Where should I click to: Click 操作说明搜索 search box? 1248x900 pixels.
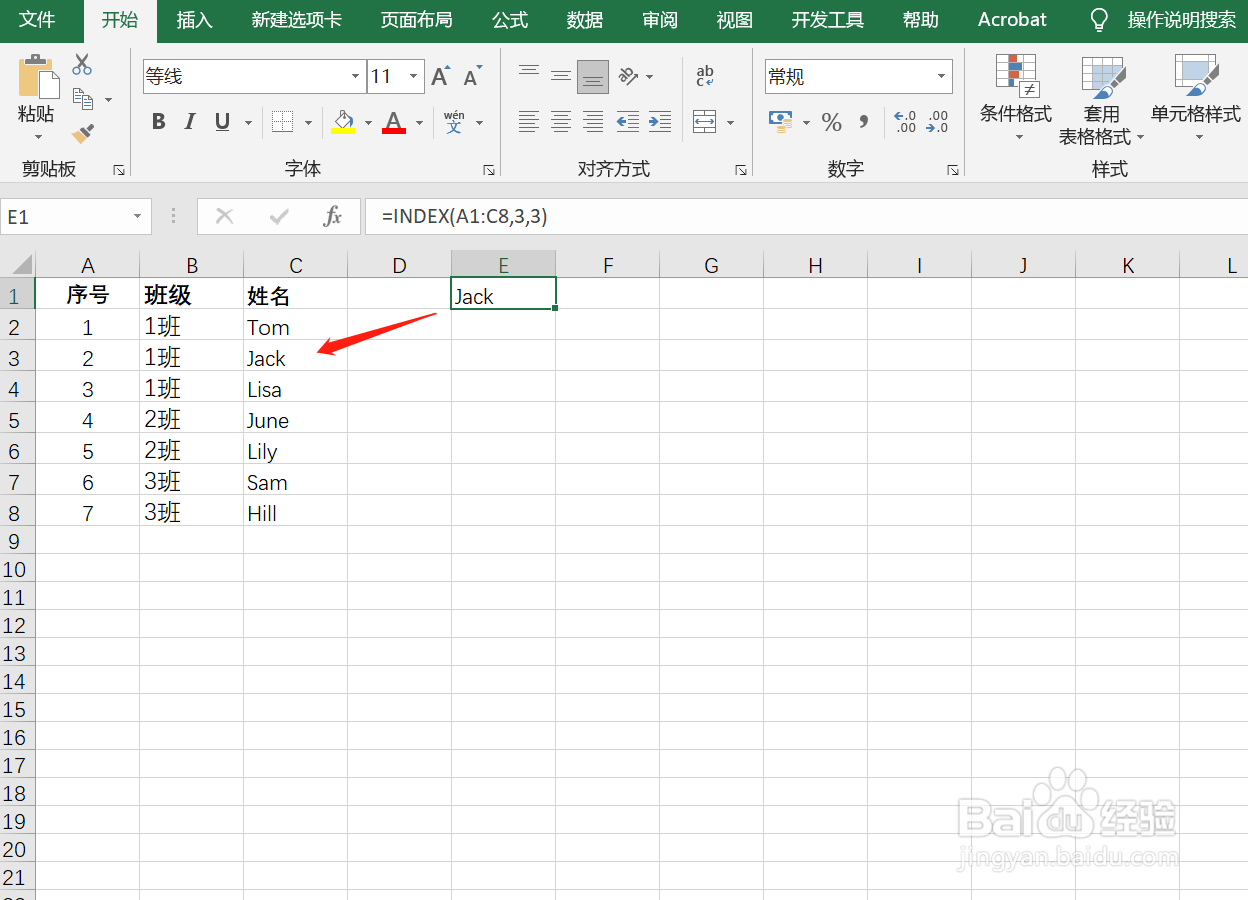pyautogui.click(x=1182, y=20)
